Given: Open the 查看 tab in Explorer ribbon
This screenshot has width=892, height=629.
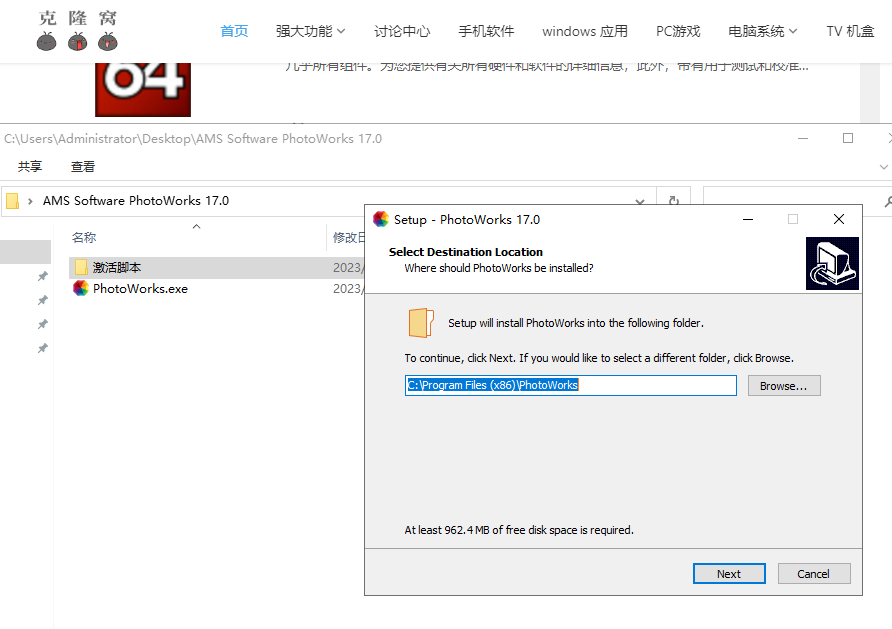Looking at the screenshot, I should coord(82,167).
